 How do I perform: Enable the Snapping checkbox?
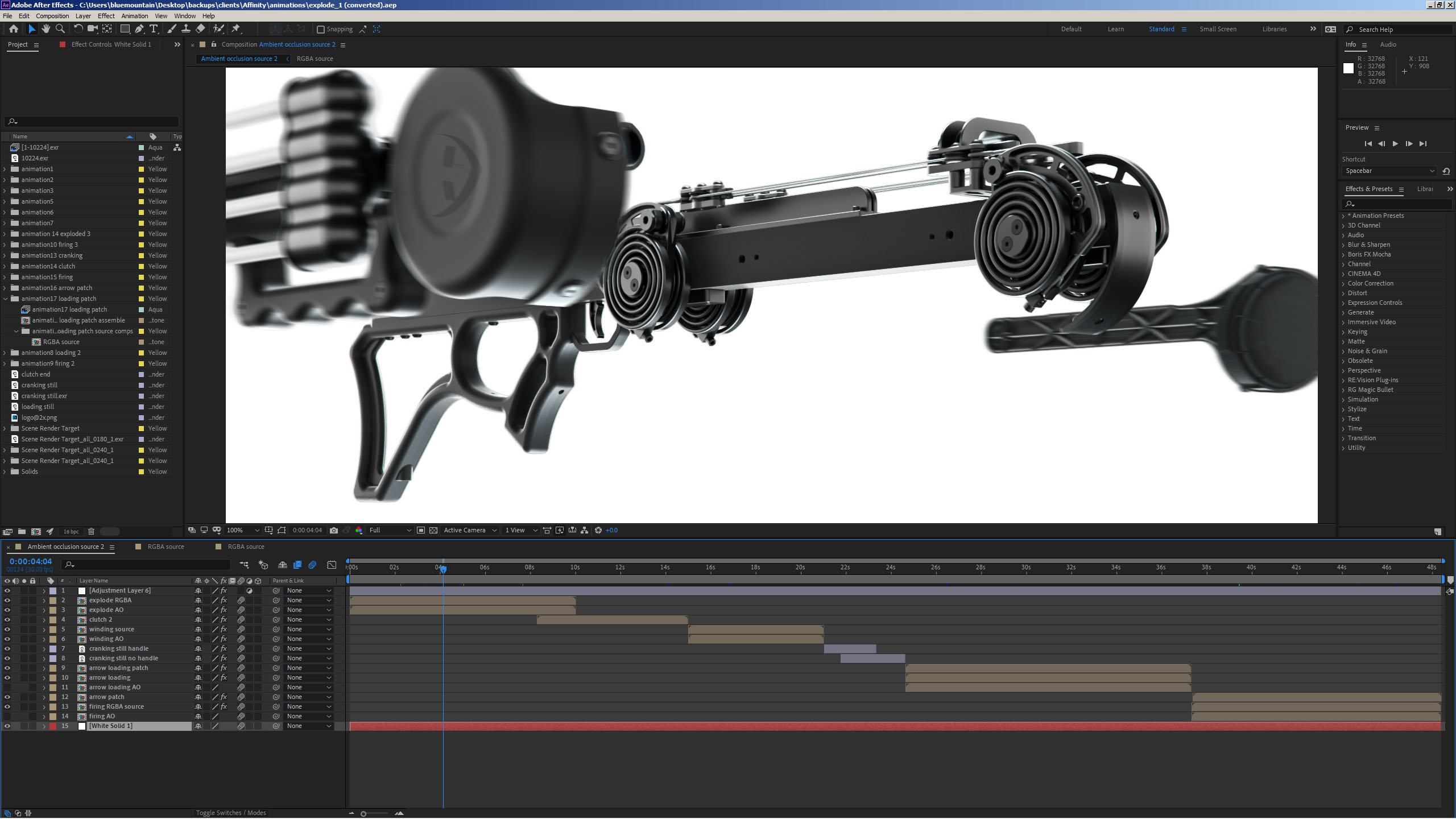click(321, 30)
